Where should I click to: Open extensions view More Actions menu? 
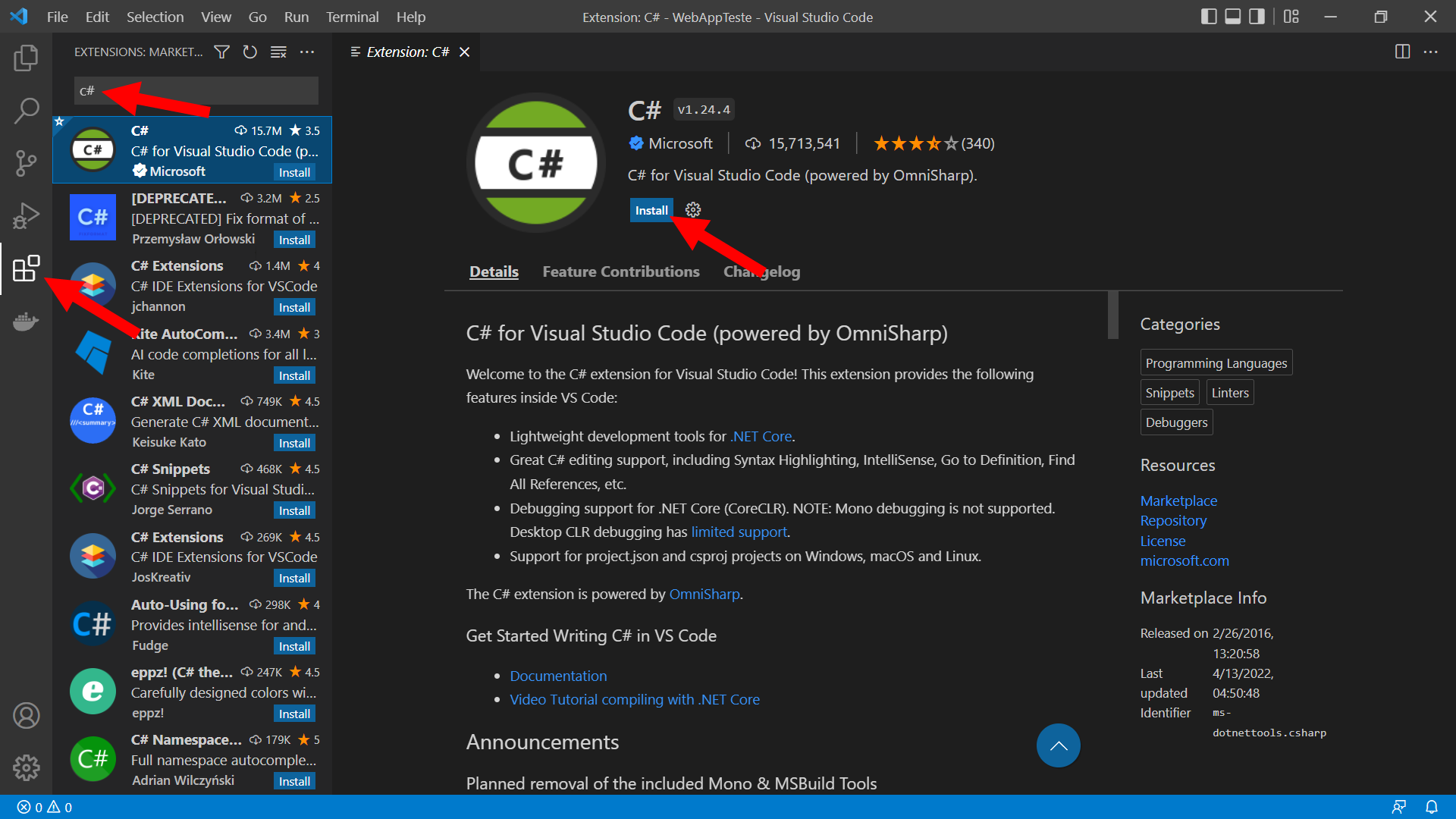coord(307,52)
